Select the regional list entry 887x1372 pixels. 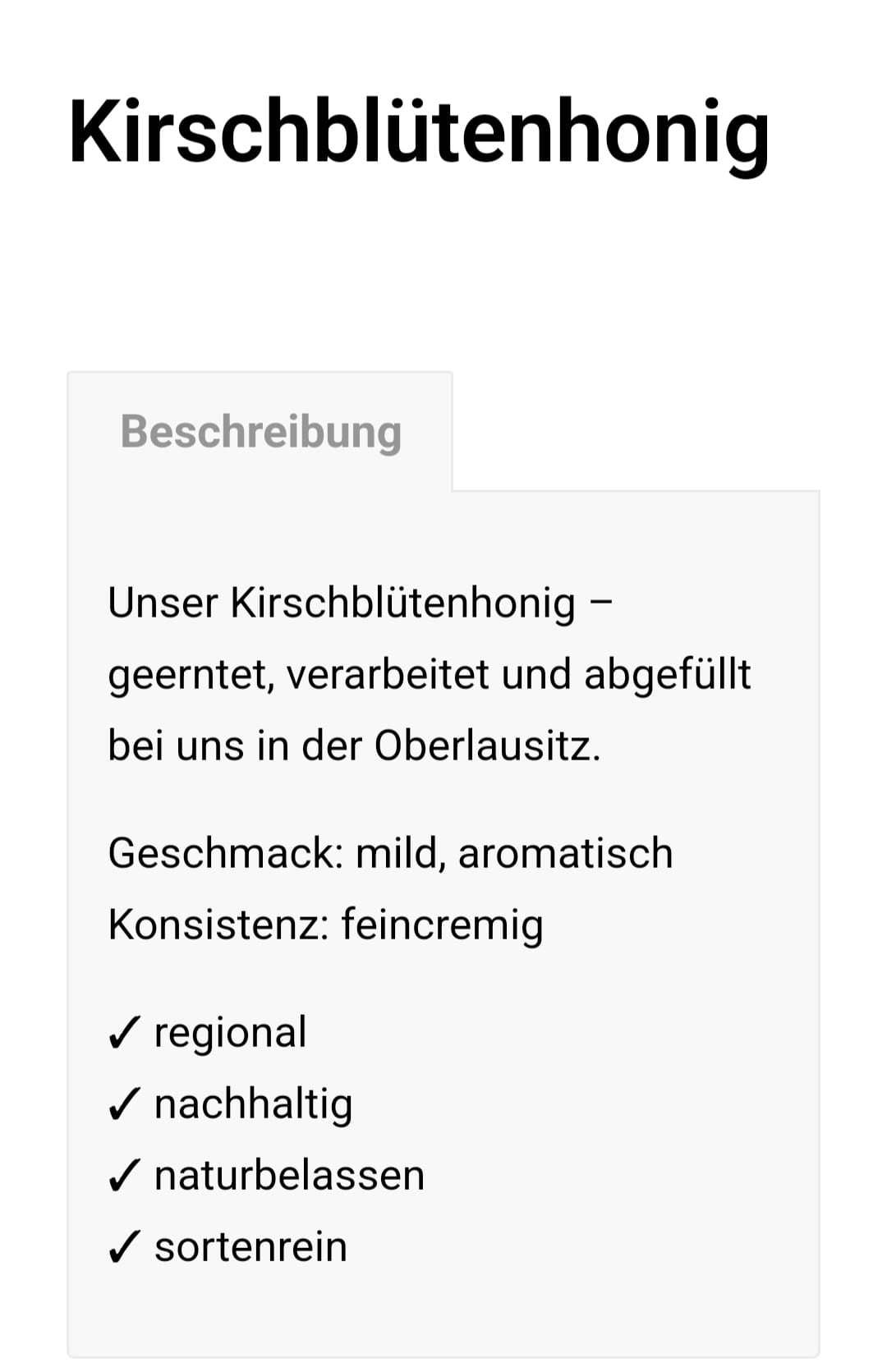pyautogui.click(x=228, y=1033)
